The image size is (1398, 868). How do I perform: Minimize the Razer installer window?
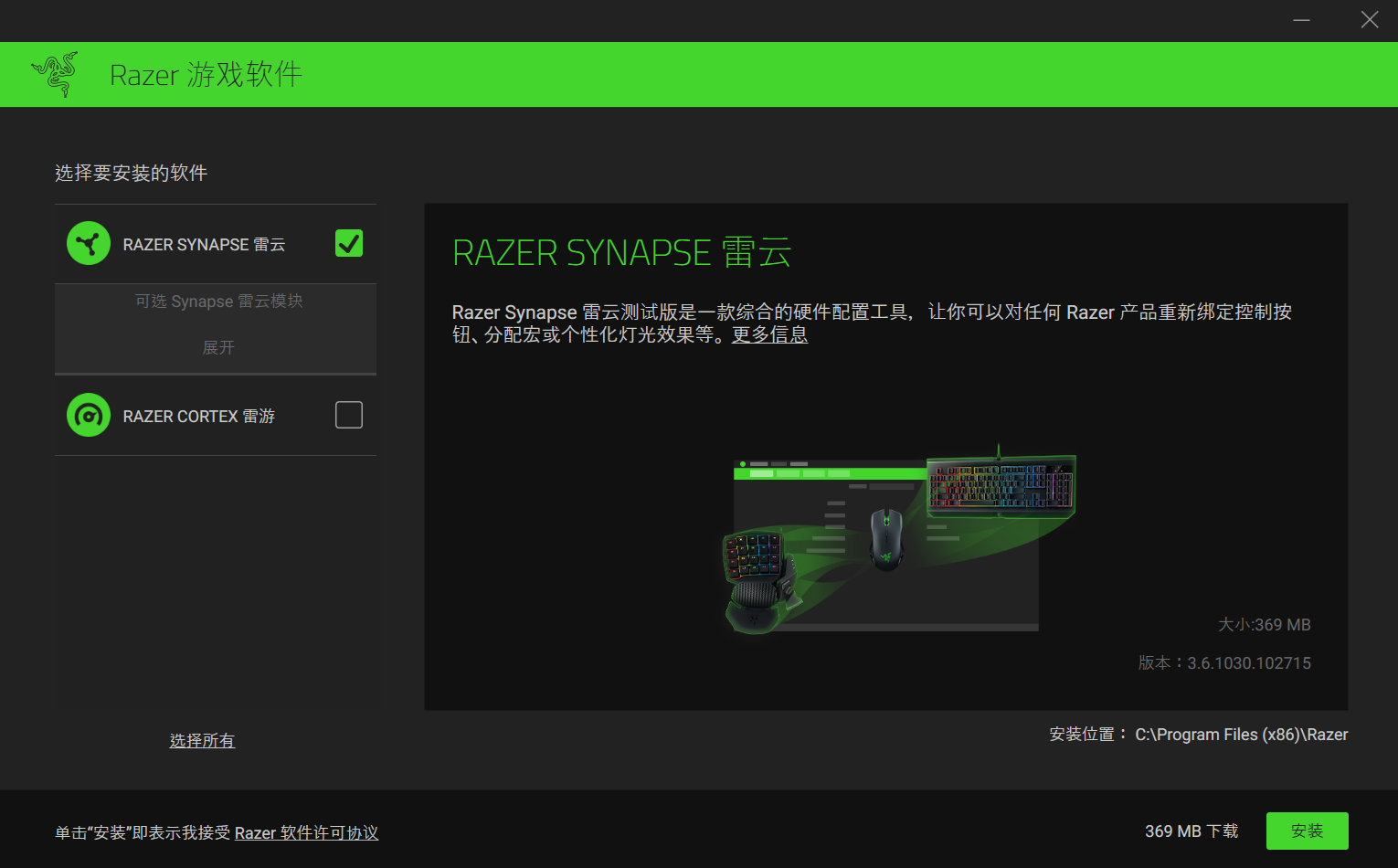1300,19
